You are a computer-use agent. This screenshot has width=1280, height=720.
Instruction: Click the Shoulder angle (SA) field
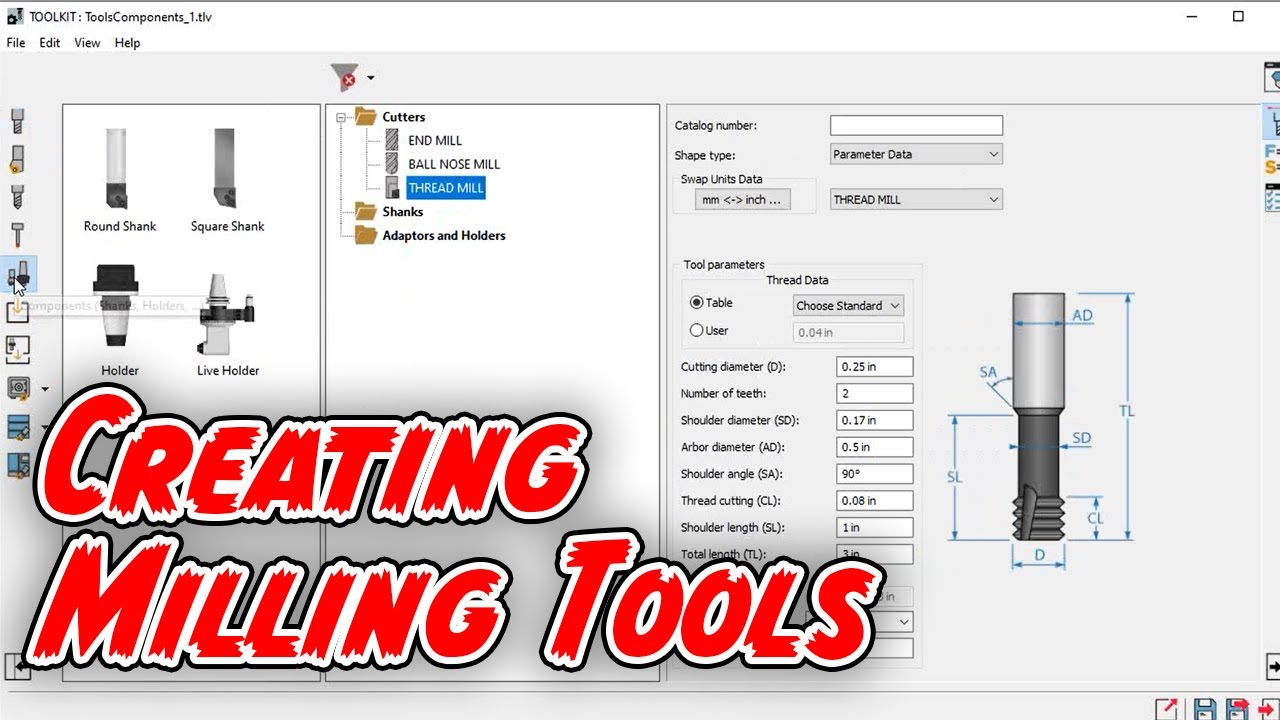point(875,474)
